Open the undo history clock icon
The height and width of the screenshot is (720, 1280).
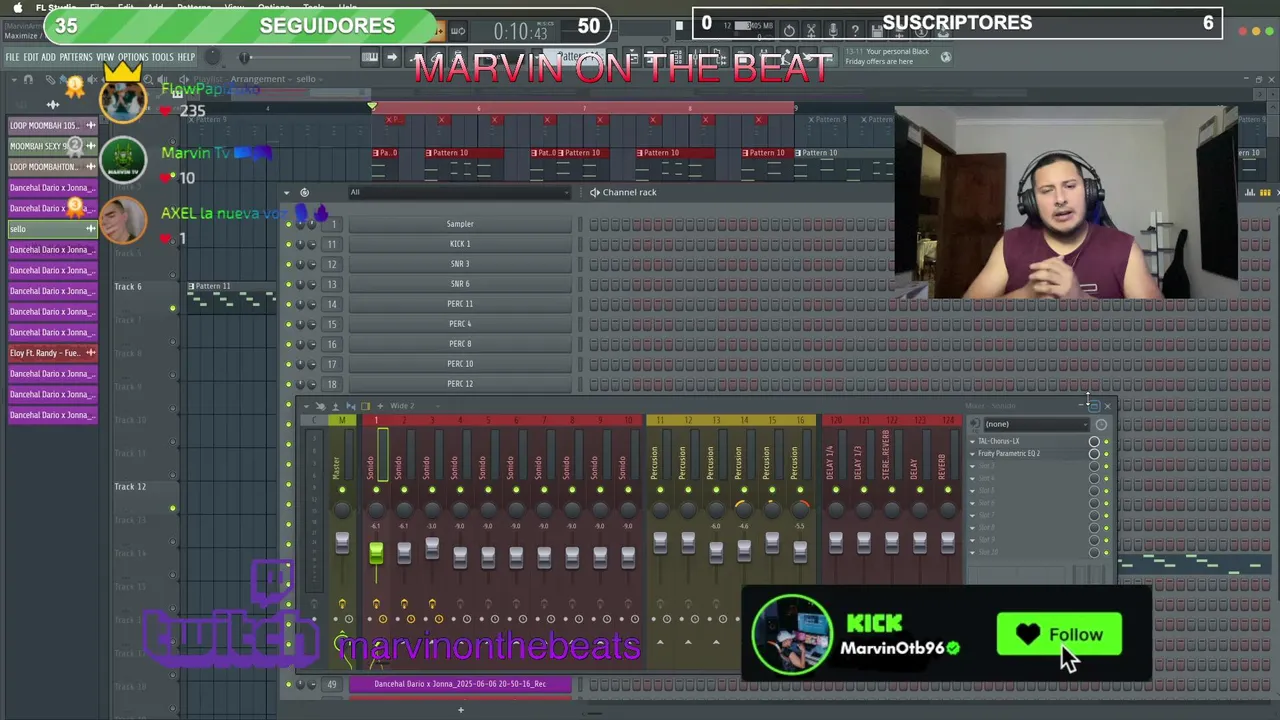pyautogui.click(x=789, y=31)
